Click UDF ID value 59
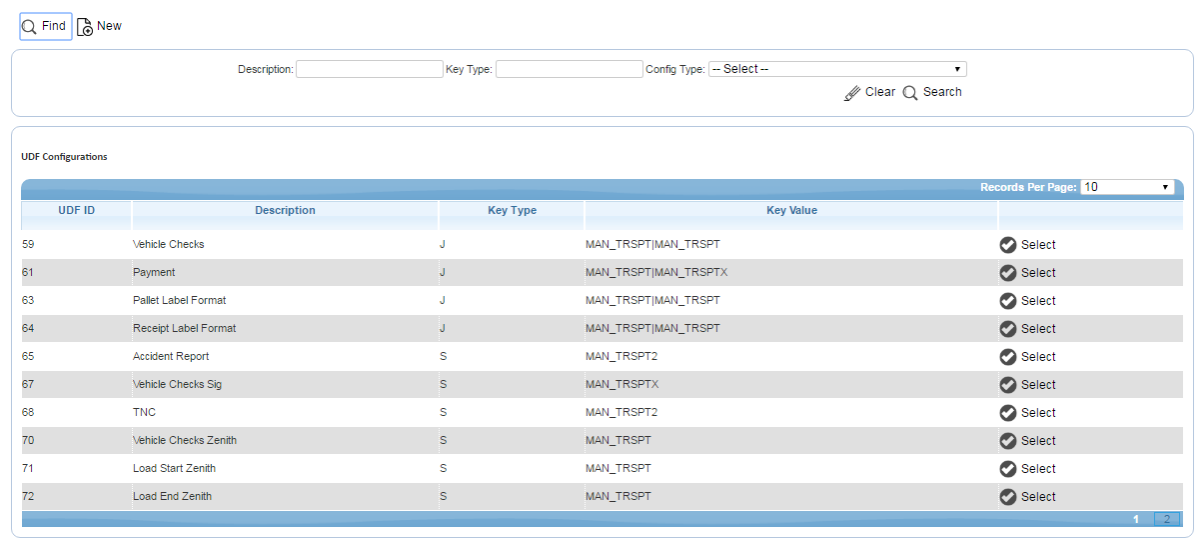Screen dimensions: 1202x548 28,245
